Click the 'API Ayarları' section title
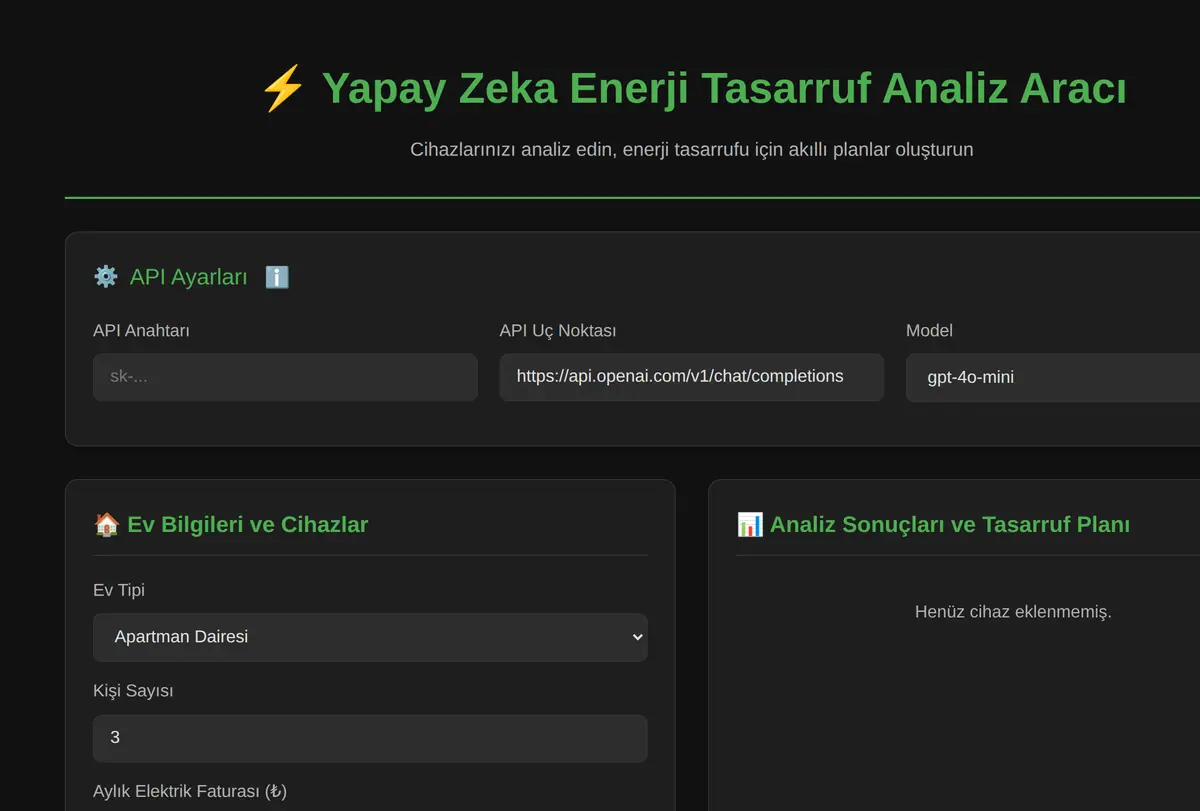 tap(188, 277)
